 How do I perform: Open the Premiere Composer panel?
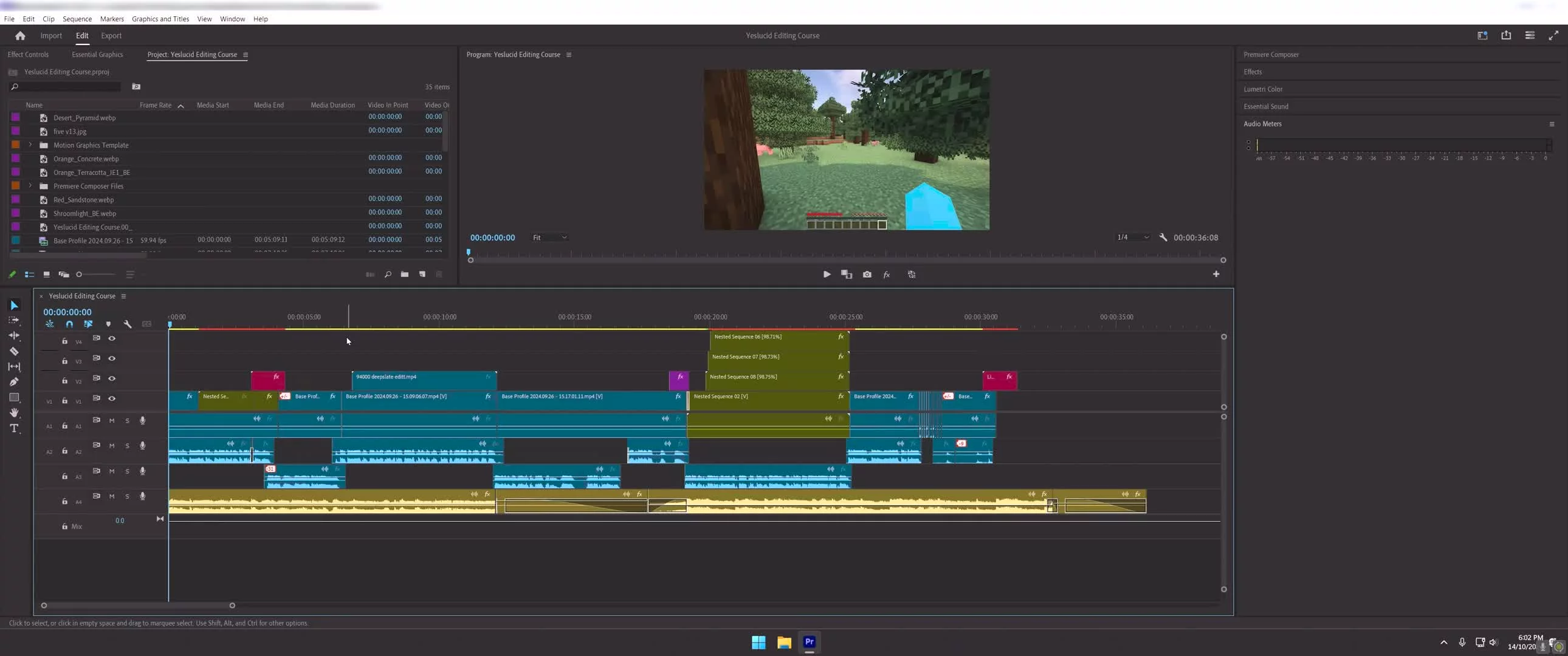pyautogui.click(x=1271, y=55)
